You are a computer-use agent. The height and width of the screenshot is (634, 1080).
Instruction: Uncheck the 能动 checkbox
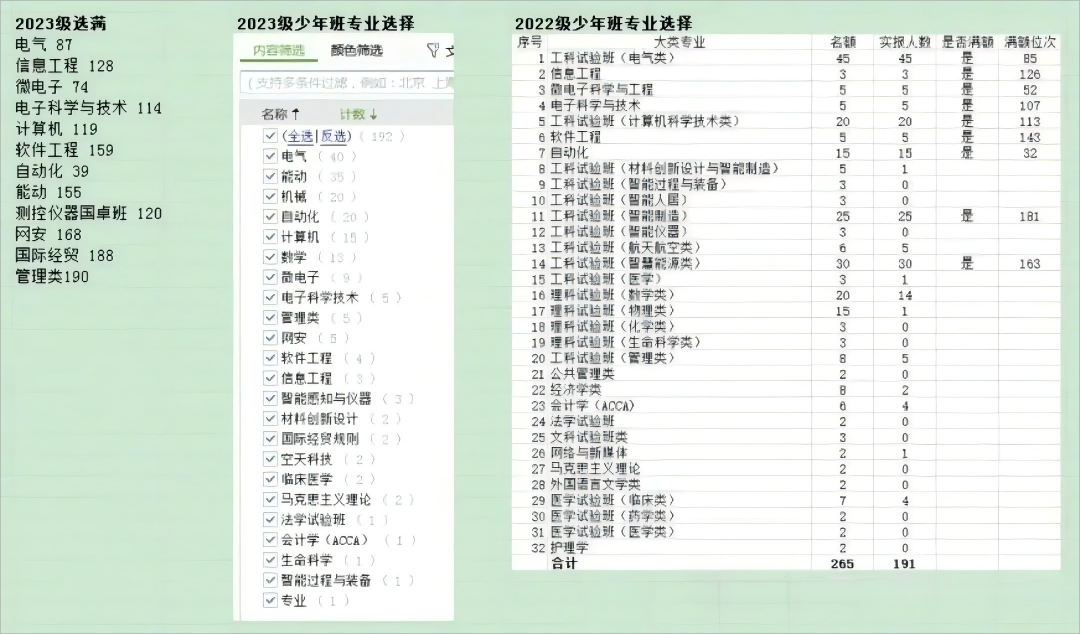(269, 176)
